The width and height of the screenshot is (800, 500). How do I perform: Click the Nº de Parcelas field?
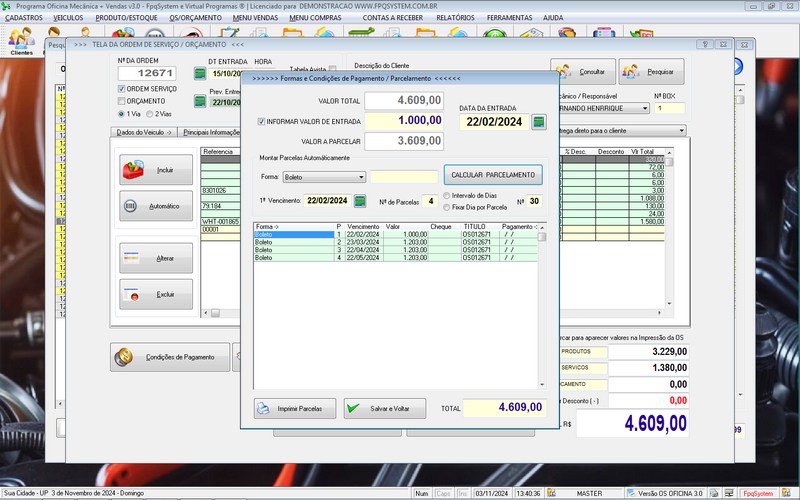431,201
